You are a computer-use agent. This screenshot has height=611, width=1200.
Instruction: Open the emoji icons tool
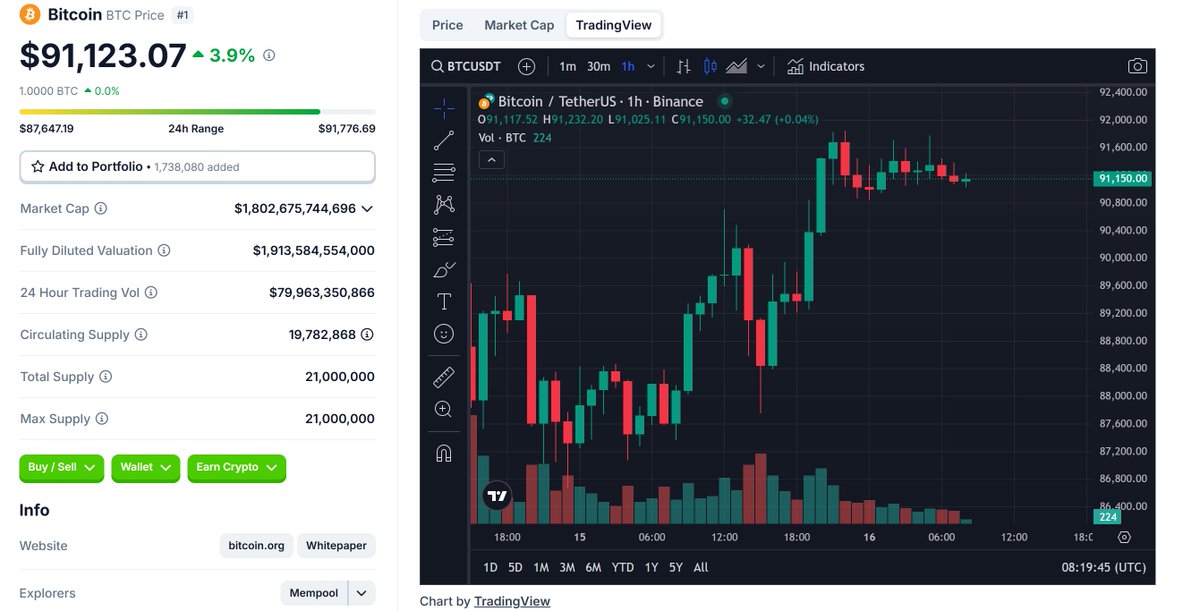pyautogui.click(x=444, y=333)
